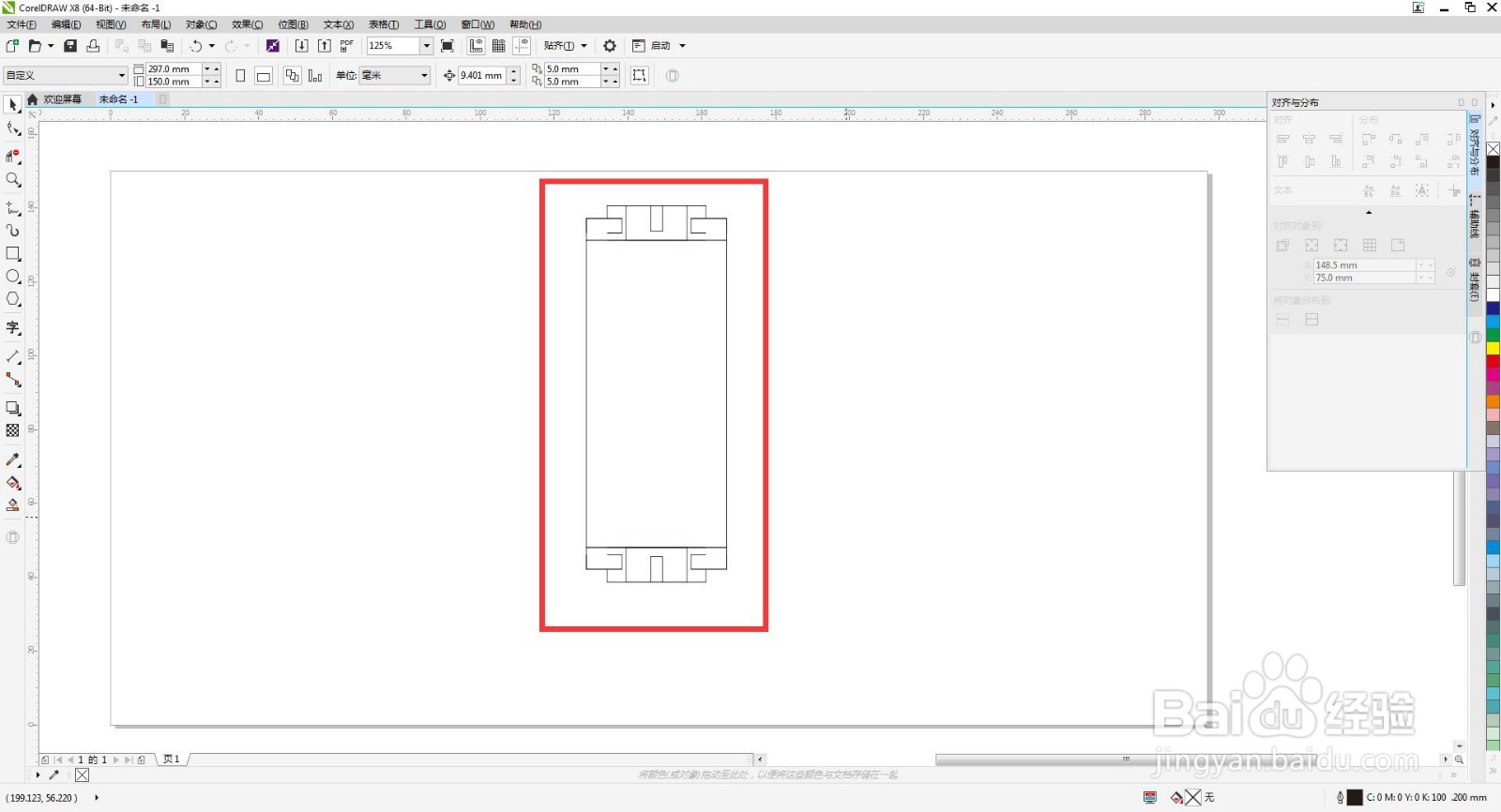The width and height of the screenshot is (1501, 812).
Task: Expand the undo history dropdown arrow
Action: (x=212, y=45)
